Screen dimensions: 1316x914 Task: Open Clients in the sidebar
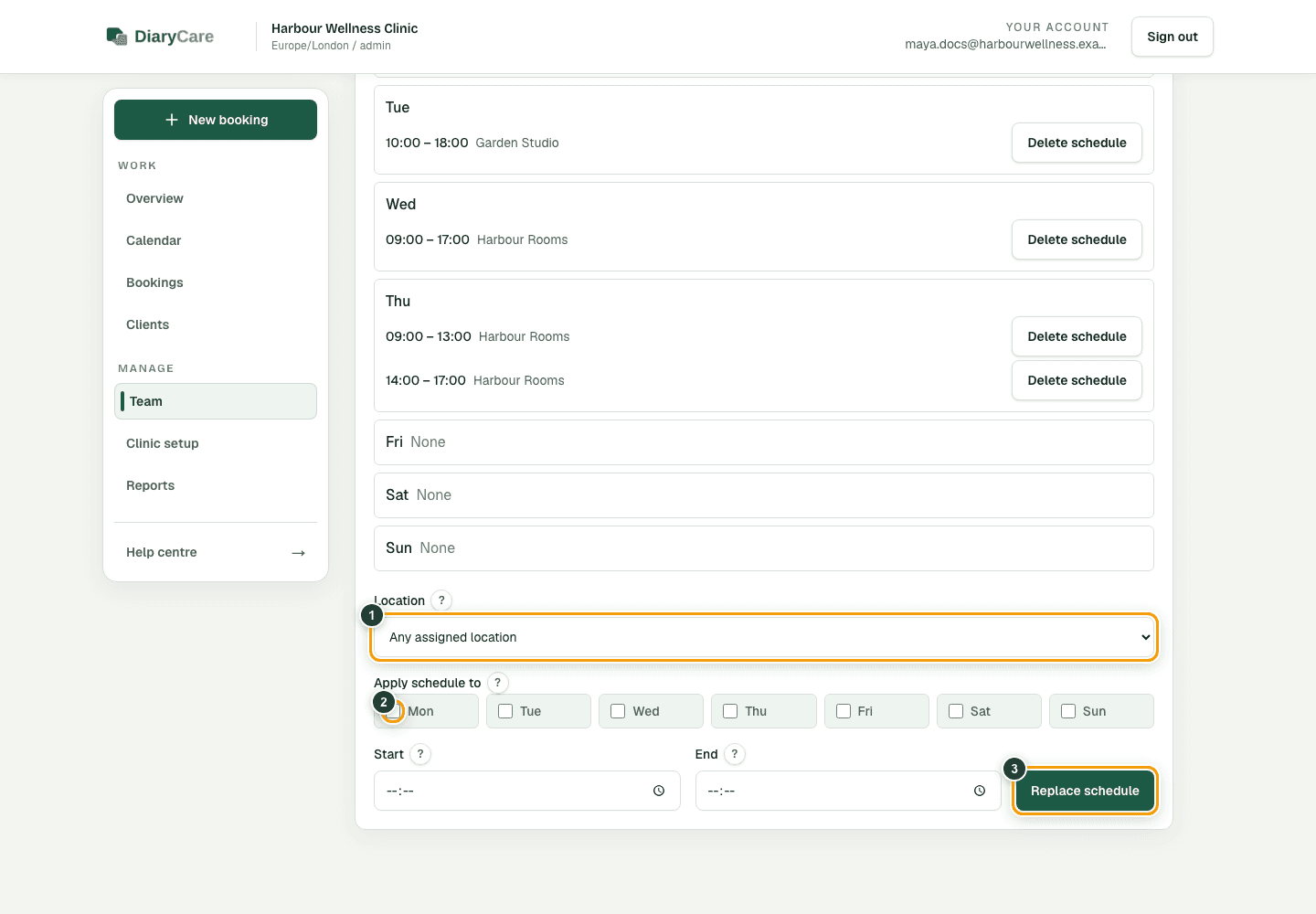pos(216,324)
